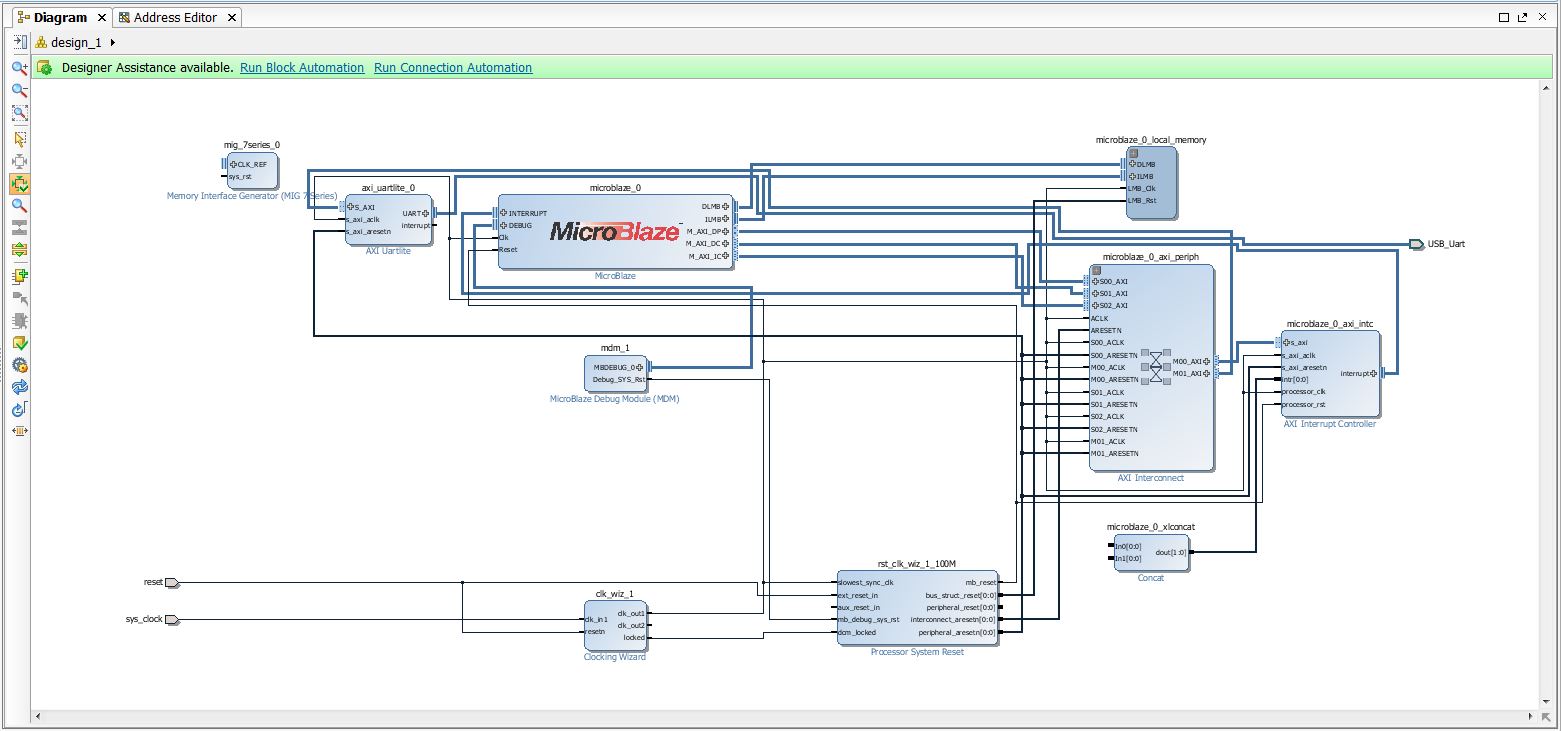Close the Diagram tab
This screenshot has height=731, width=1561.
(x=102, y=18)
